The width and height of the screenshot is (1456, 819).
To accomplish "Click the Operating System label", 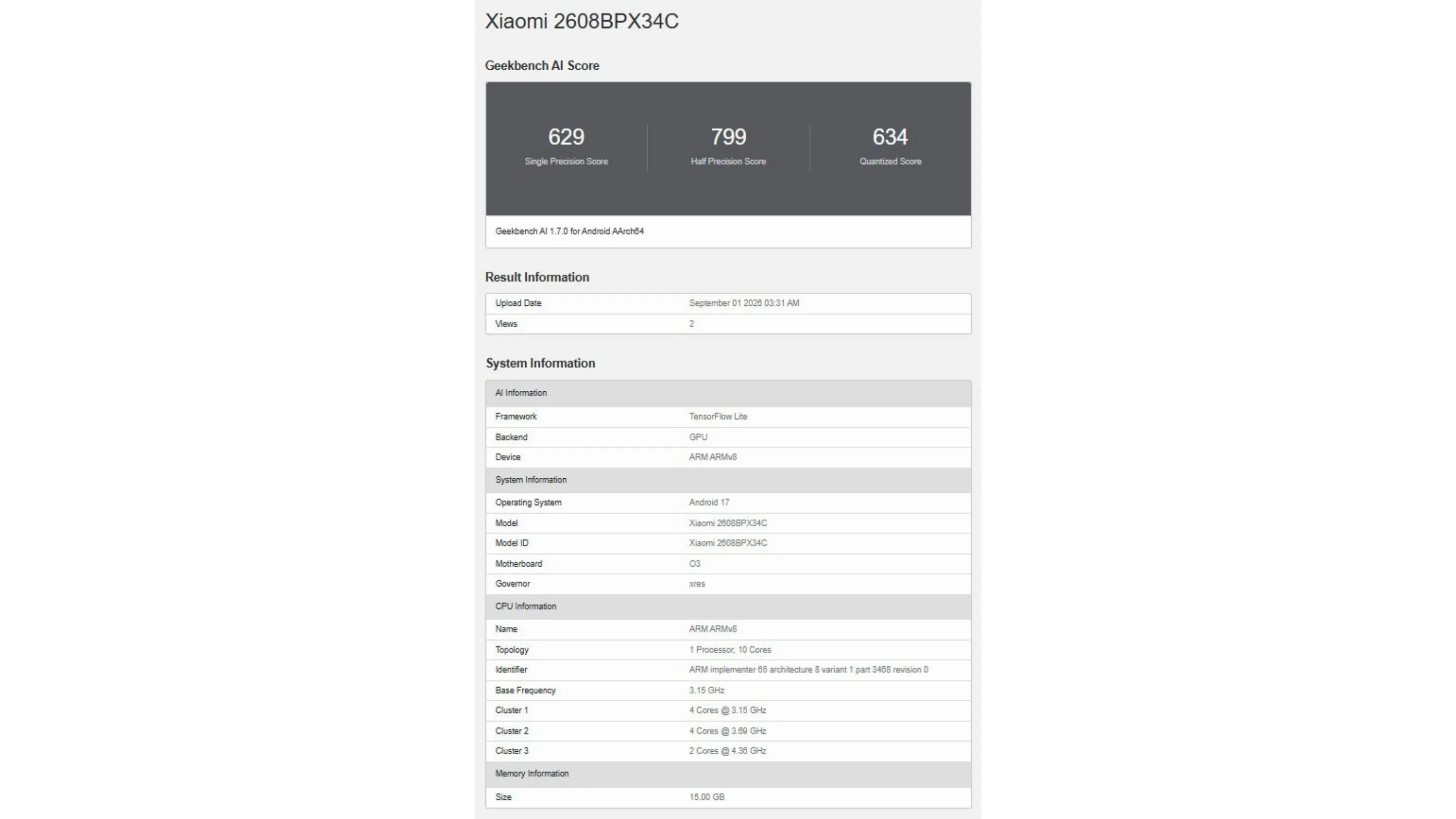I will [x=528, y=503].
